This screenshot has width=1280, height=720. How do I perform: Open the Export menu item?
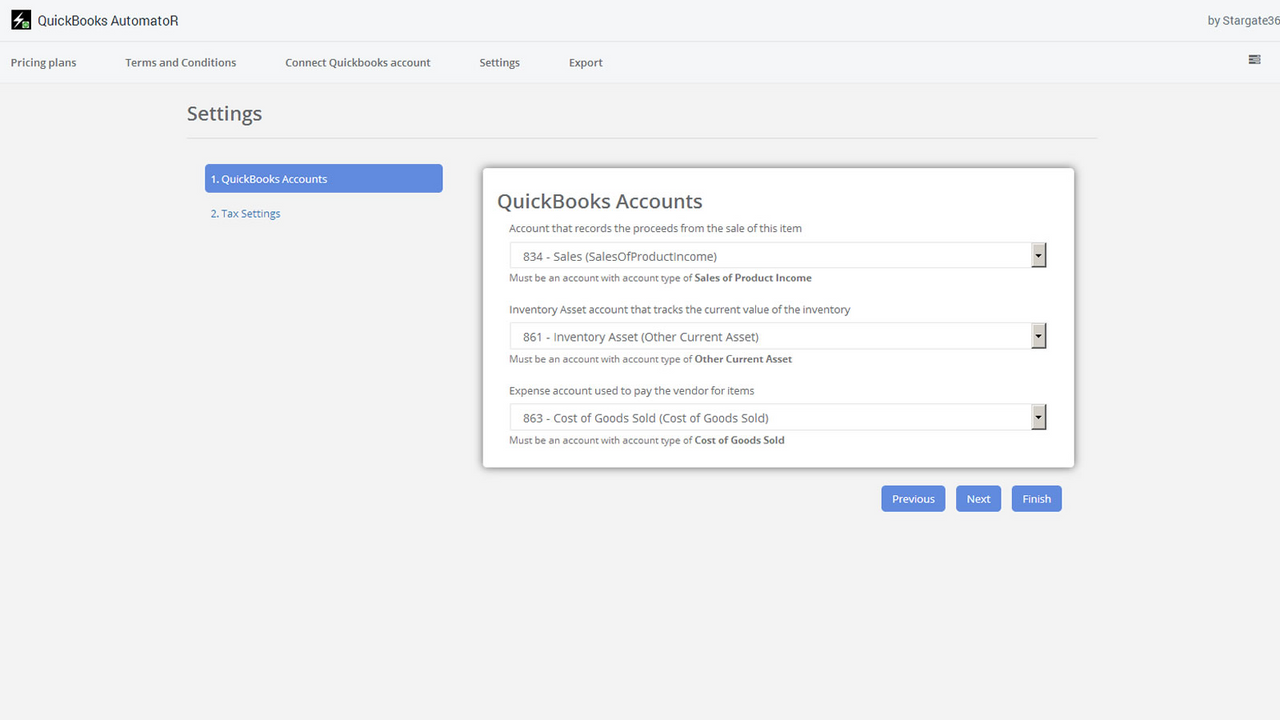coord(586,62)
